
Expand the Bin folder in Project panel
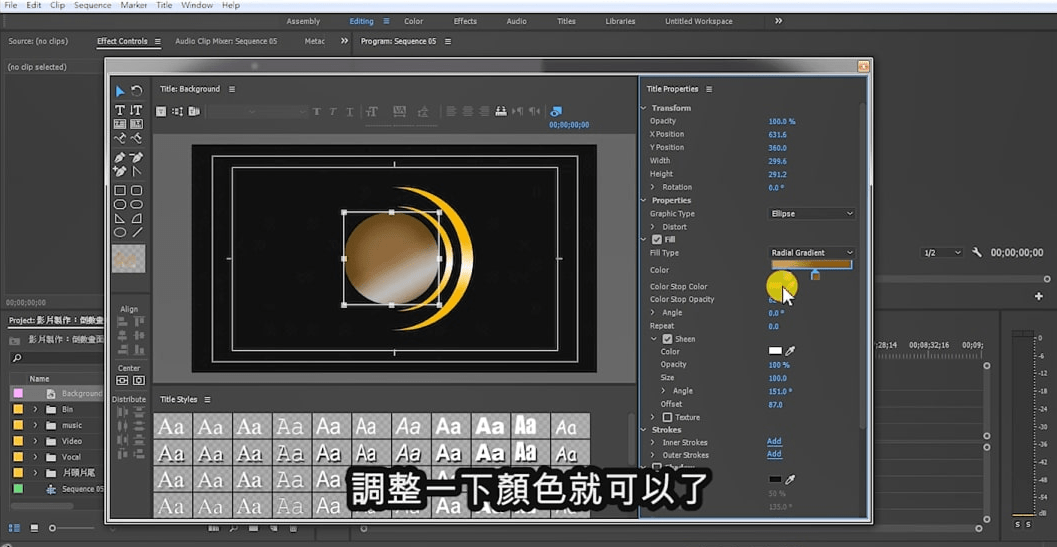(x=35, y=409)
